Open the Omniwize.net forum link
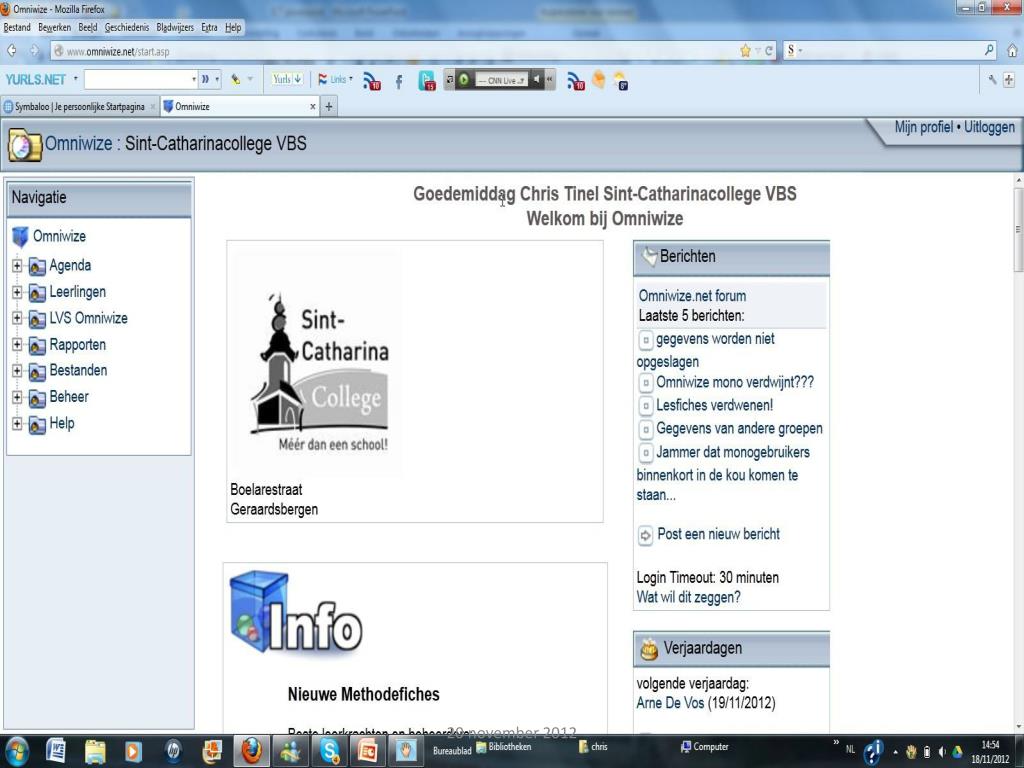1024x768 pixels. (692, 295)
